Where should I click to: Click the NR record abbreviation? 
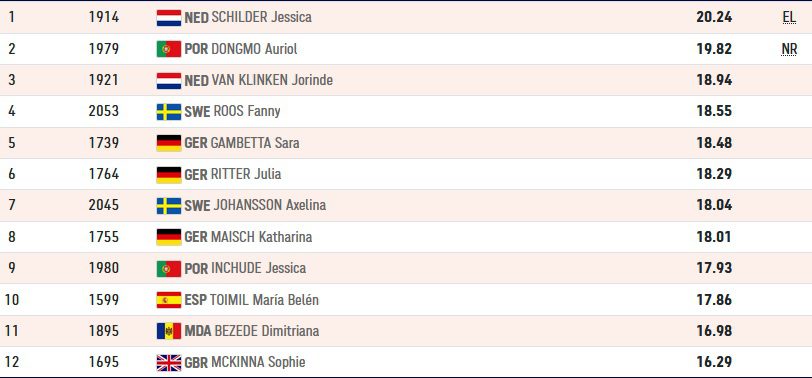[789, 49]
